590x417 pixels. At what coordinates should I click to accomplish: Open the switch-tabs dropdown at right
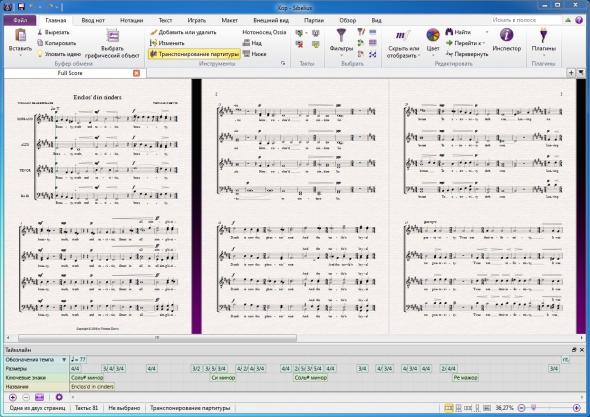pyautogui.click(x=581, y=73)
